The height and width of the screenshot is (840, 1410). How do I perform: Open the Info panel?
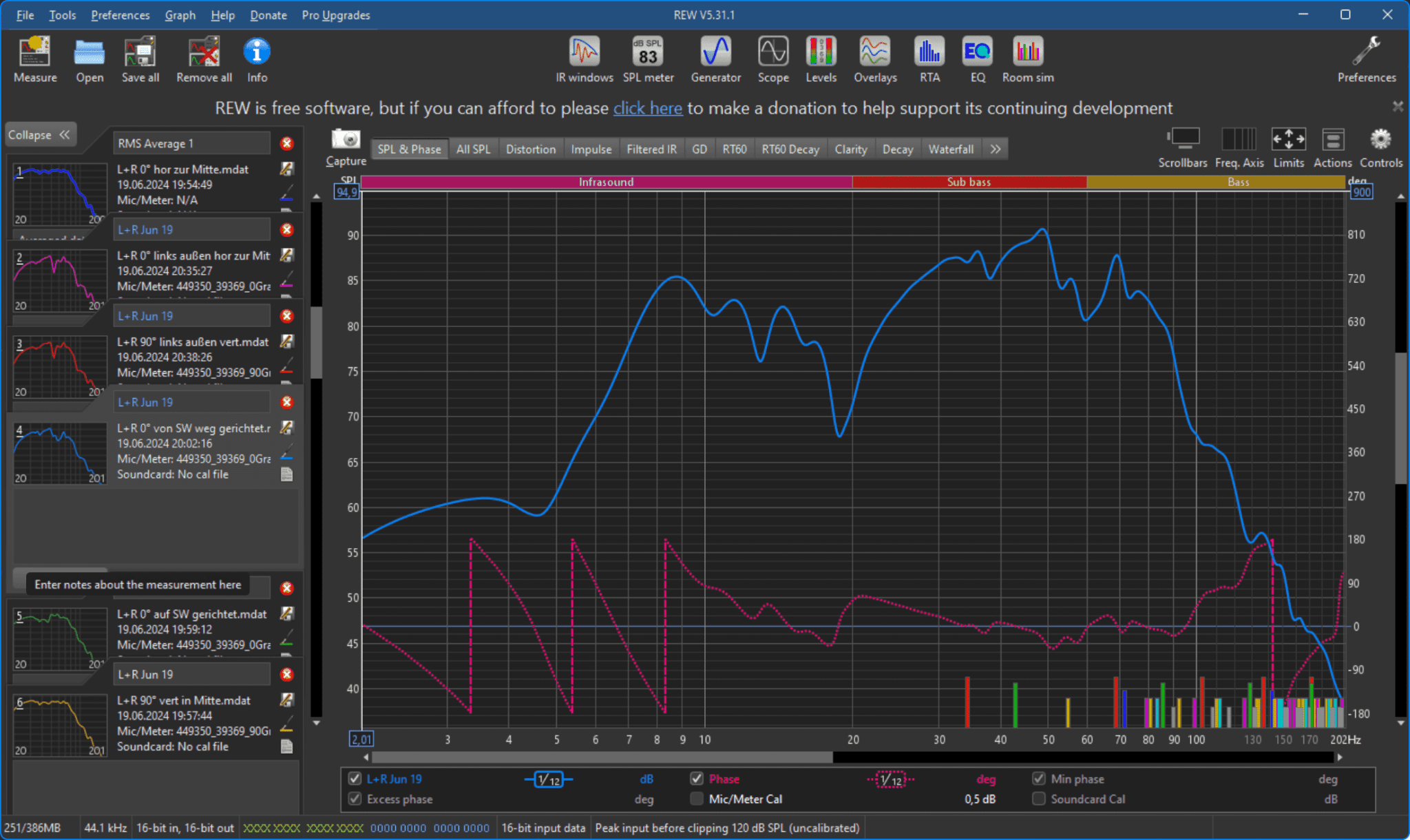(257, 59)
